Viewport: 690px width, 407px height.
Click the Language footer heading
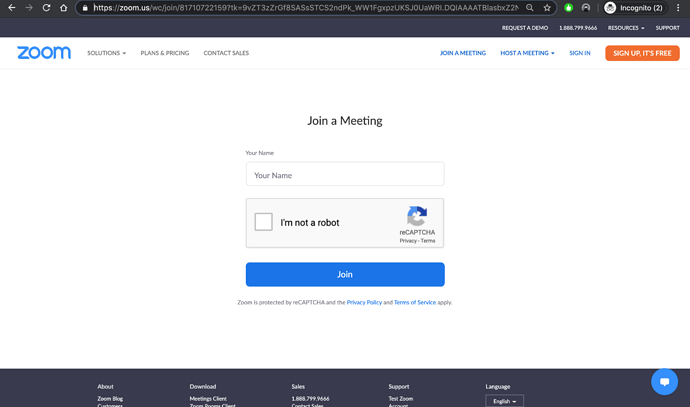tap(498, 386)
